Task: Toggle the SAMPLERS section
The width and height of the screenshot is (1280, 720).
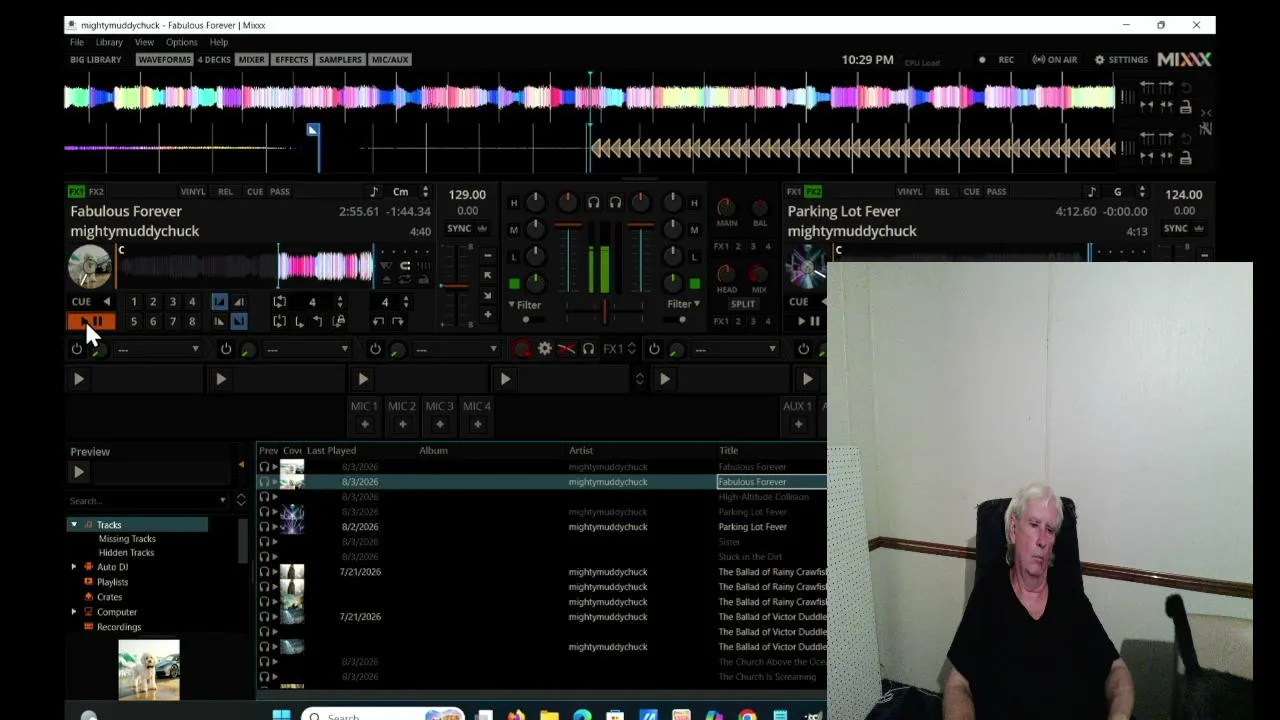Action: 340,60
